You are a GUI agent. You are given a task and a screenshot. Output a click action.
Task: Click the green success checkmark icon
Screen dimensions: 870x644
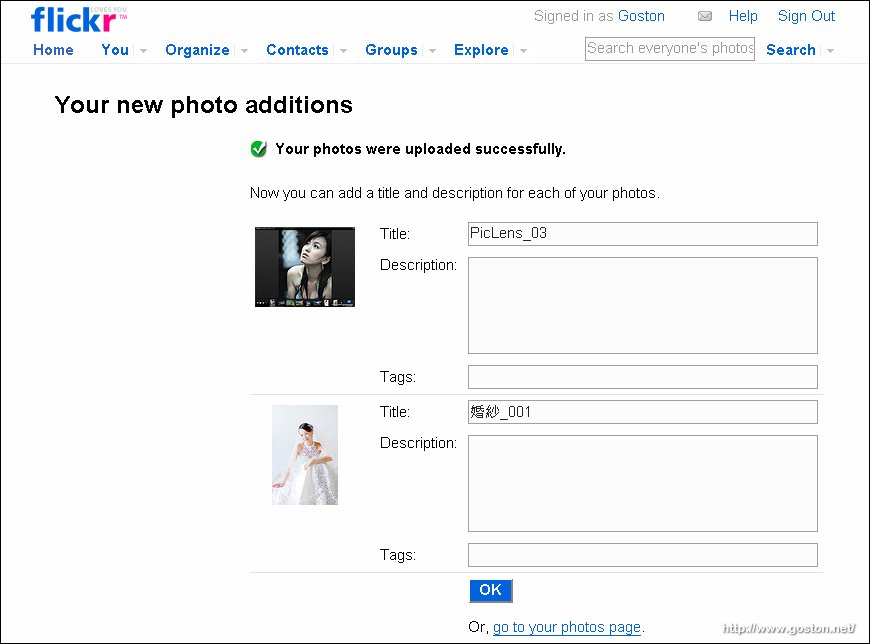tap(259, 149)
